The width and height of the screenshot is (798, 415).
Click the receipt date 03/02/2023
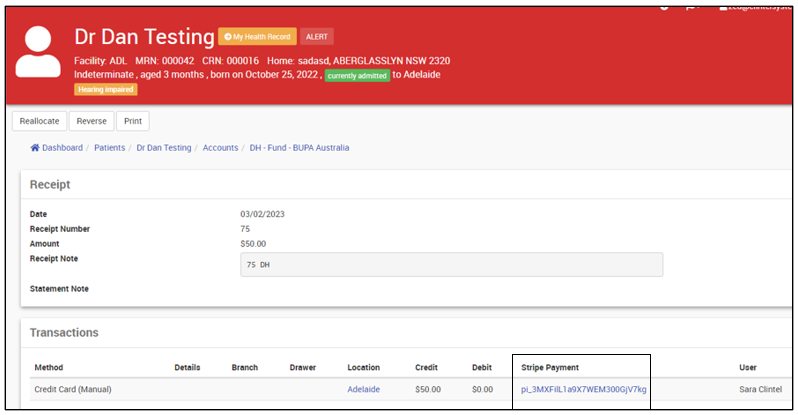click(x=263, y=214)
